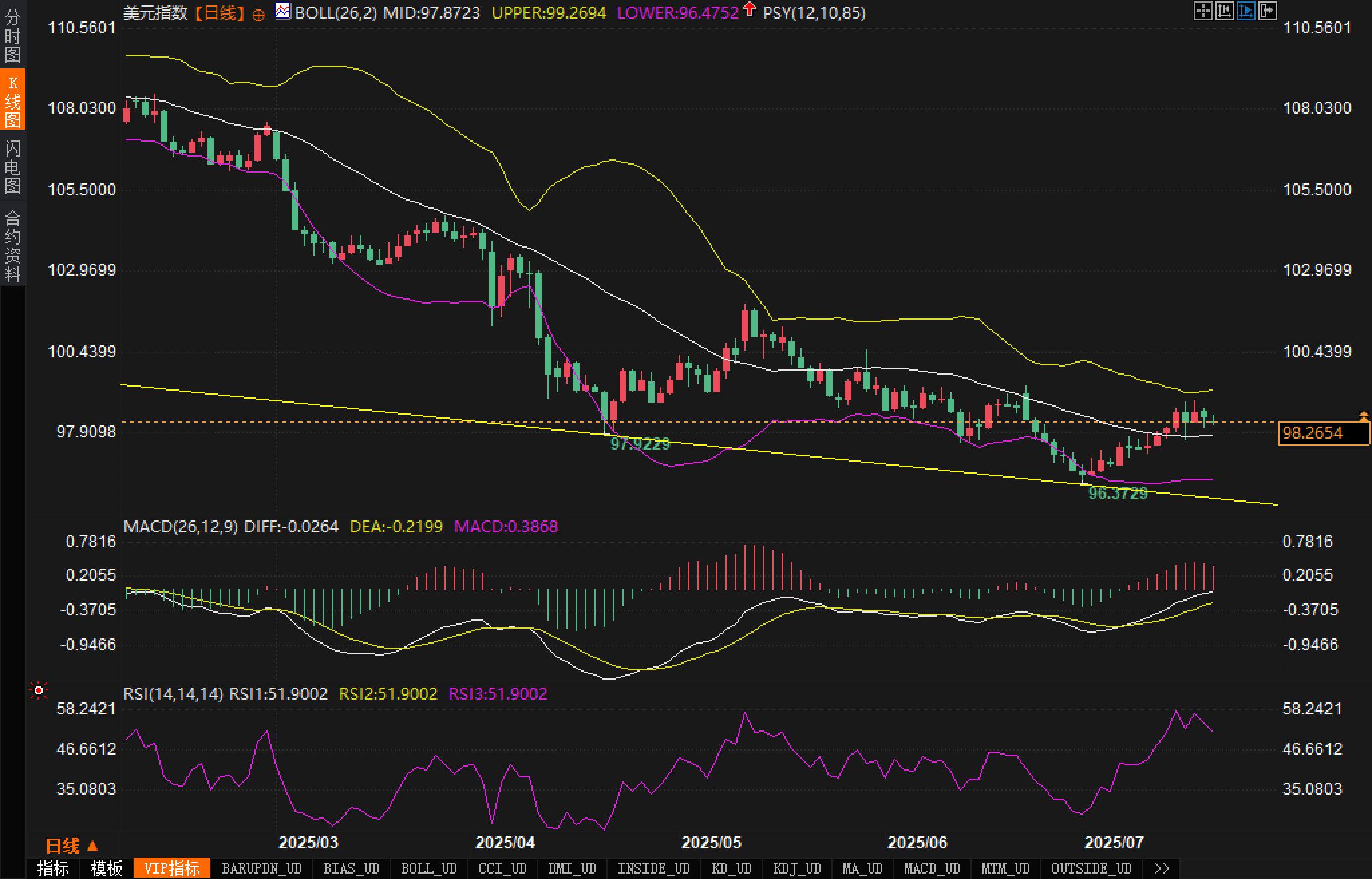Select the 模板 bottom tab
The width and height of the screenshot is (1372, 879).
[x=106, y=868]
